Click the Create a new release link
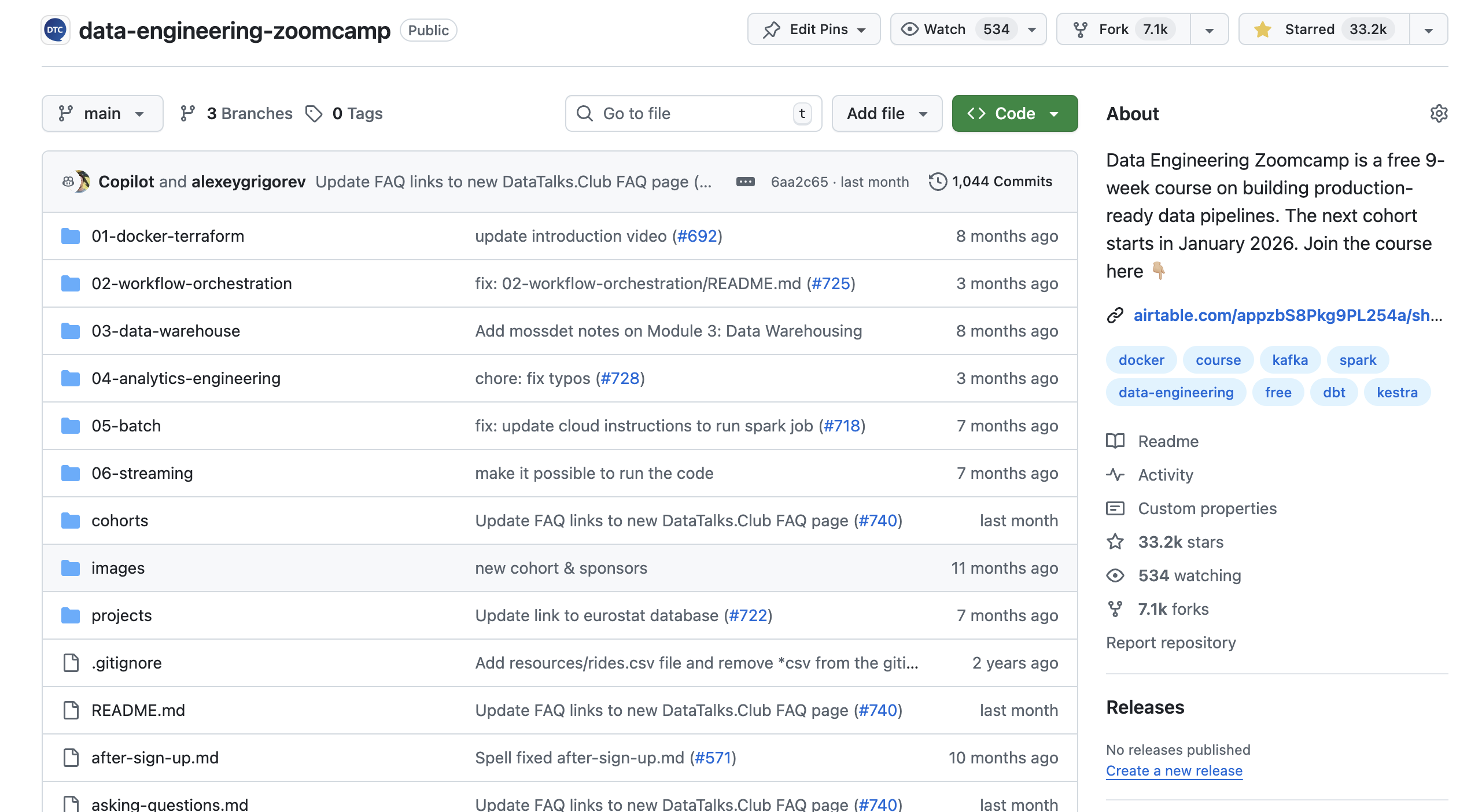This screenshot has width=1482, height=812. (1174, 771)
